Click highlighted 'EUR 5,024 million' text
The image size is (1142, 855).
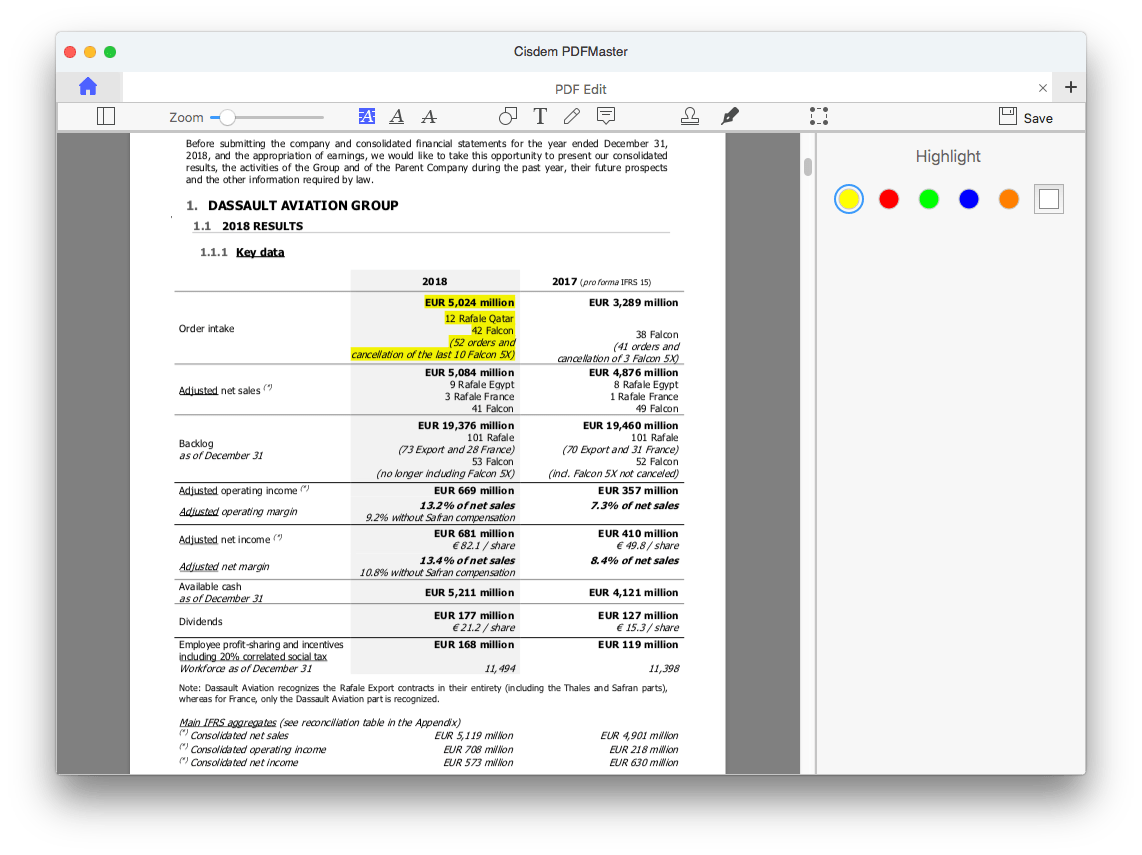(x=470, y=302)
